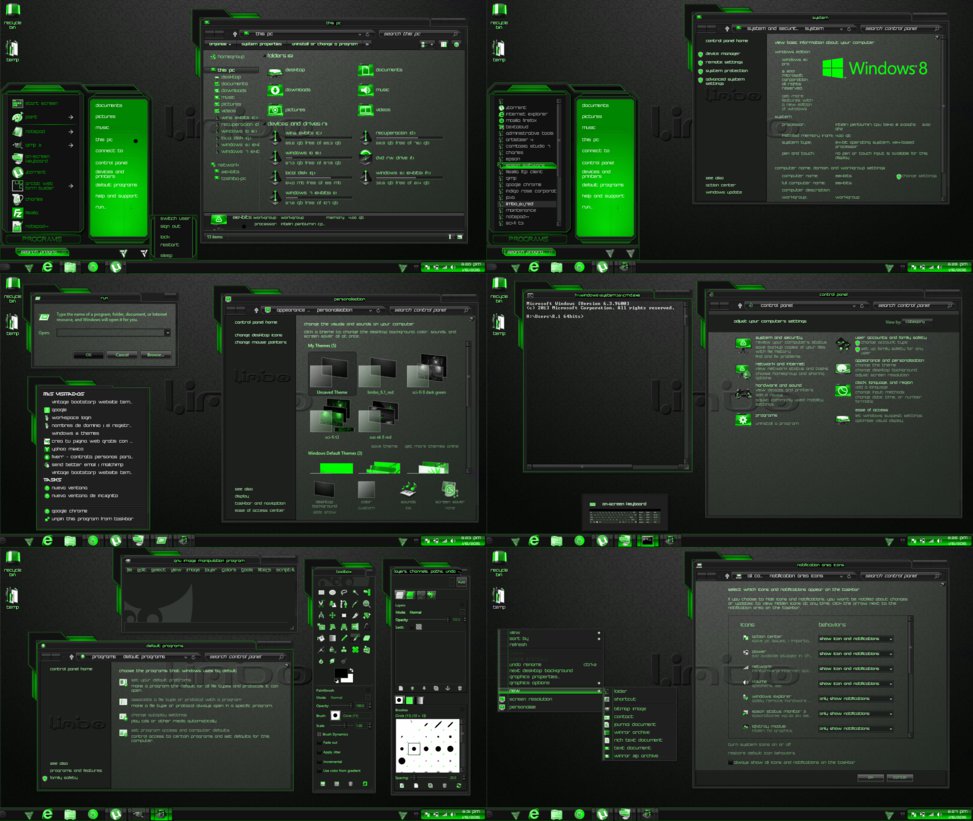
Task: Open system and security in control panel
Action: click(779, 338)
